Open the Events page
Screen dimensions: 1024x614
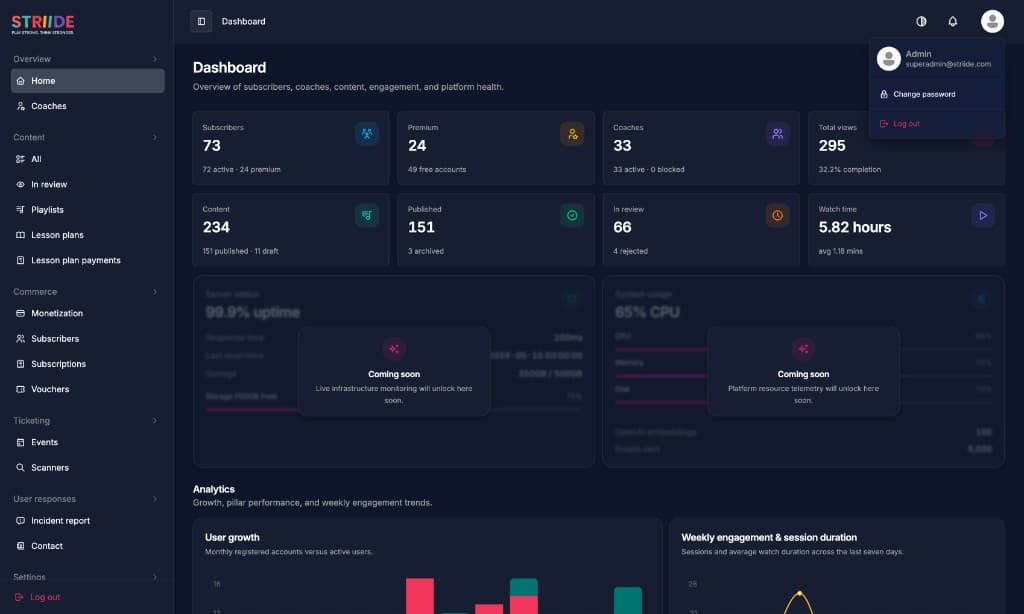tap(88, 442)
